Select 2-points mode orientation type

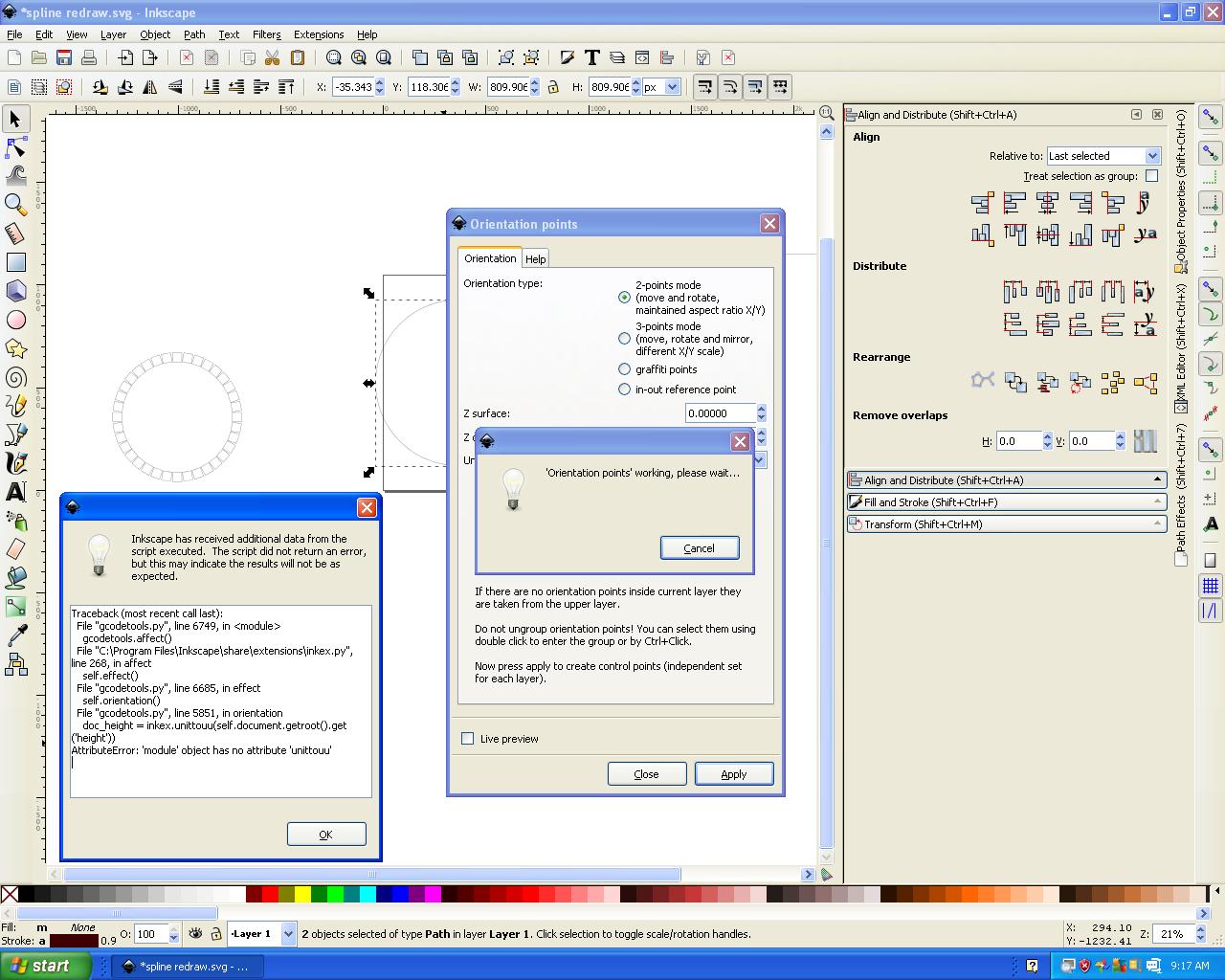point(625,298)
